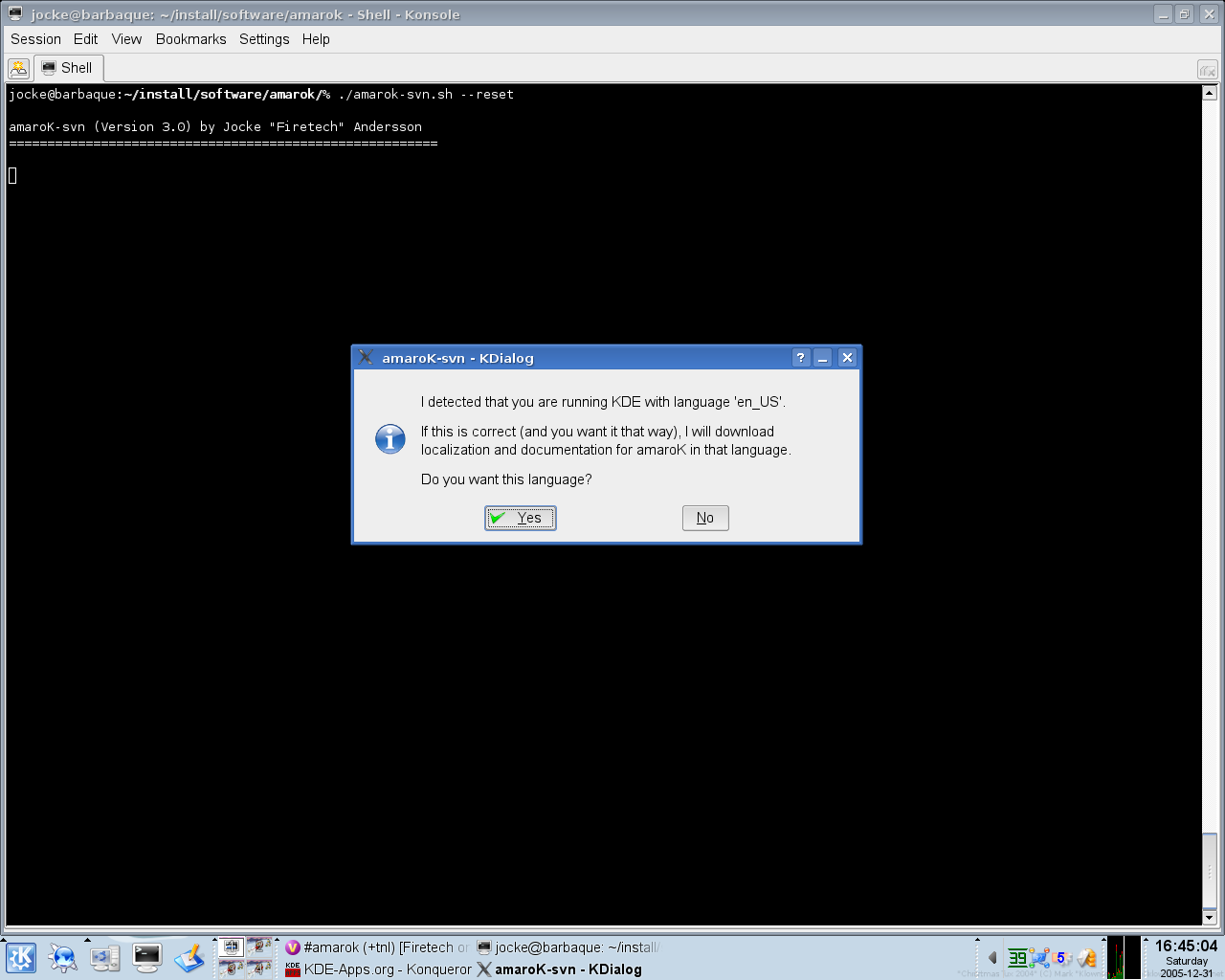Screen dimensions: 1225x980
Task: Open the computer and network panel icon
Action: point(104,958)
